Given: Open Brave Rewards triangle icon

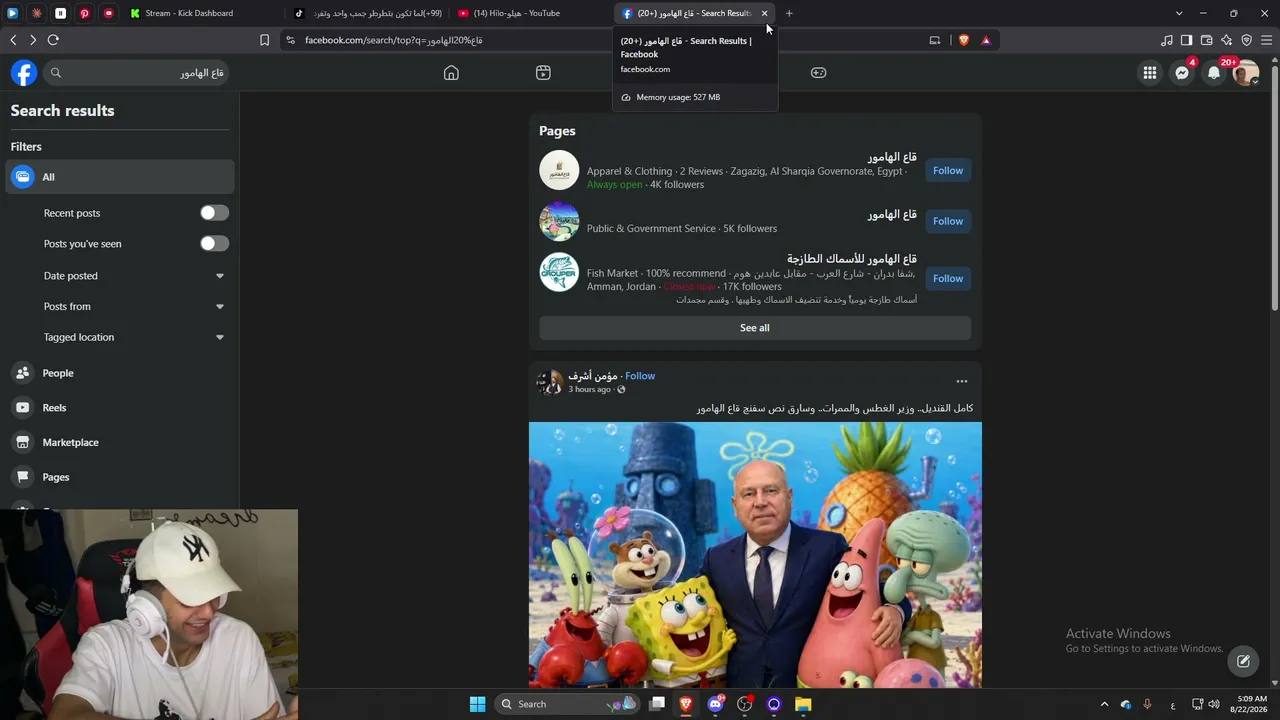Looking at the screenshot, I should point(986,40).
